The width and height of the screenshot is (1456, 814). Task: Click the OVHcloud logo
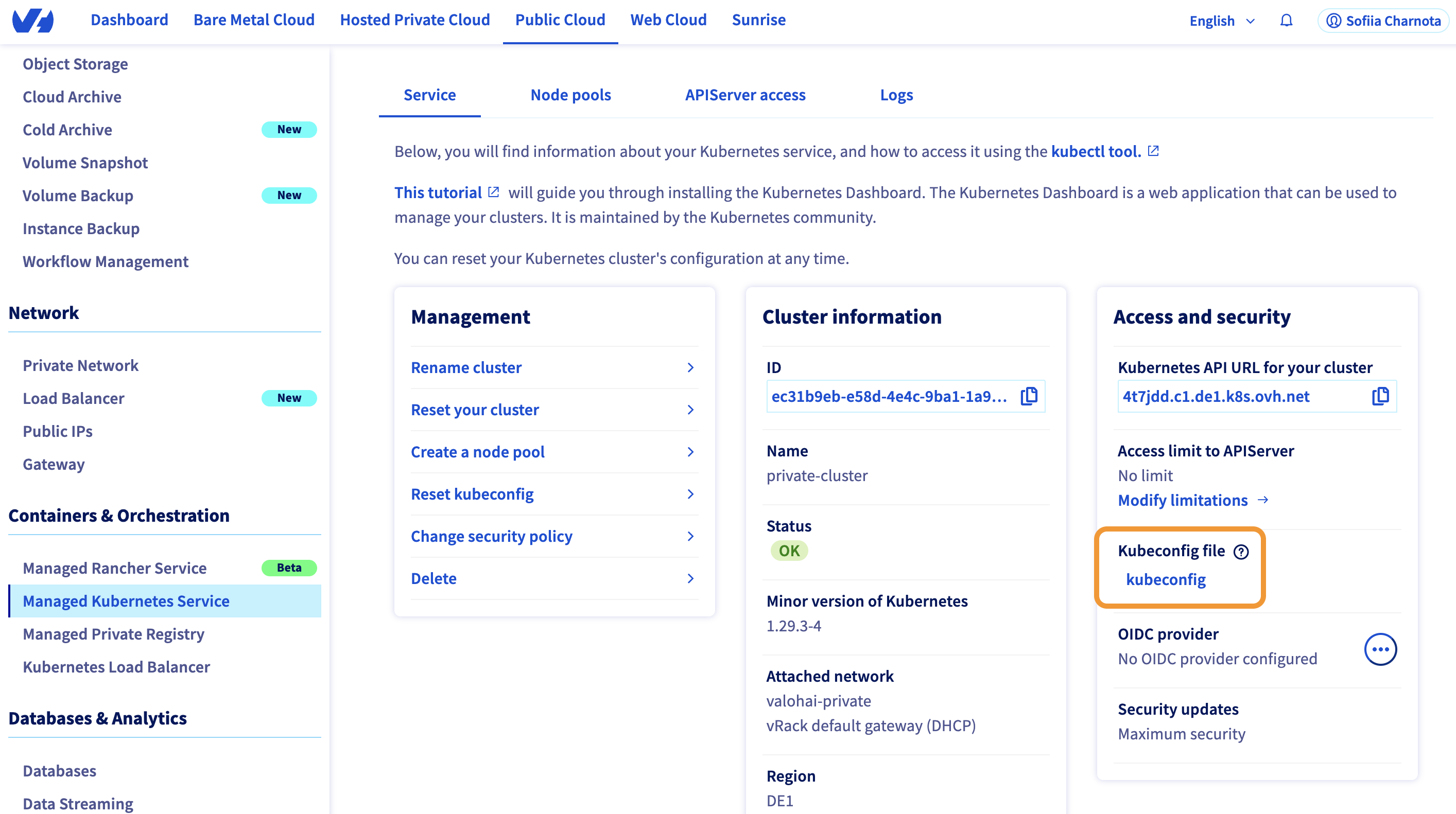click(33, 21)
